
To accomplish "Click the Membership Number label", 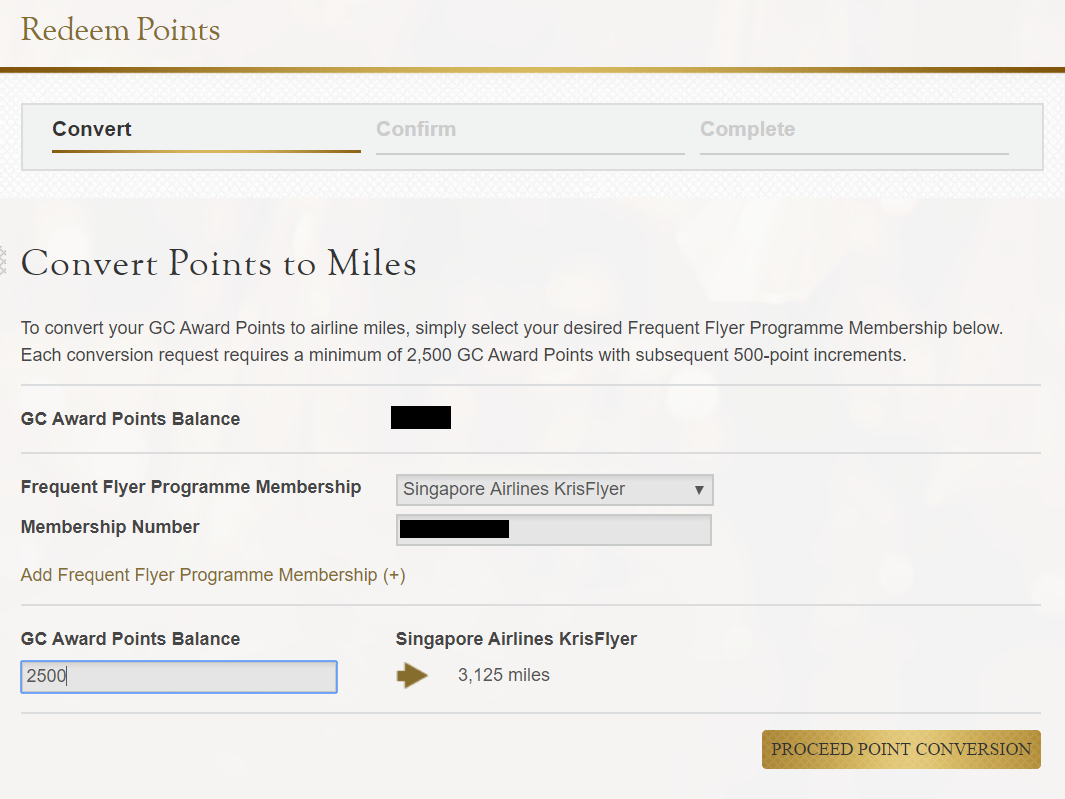I will tap(110, 527).
